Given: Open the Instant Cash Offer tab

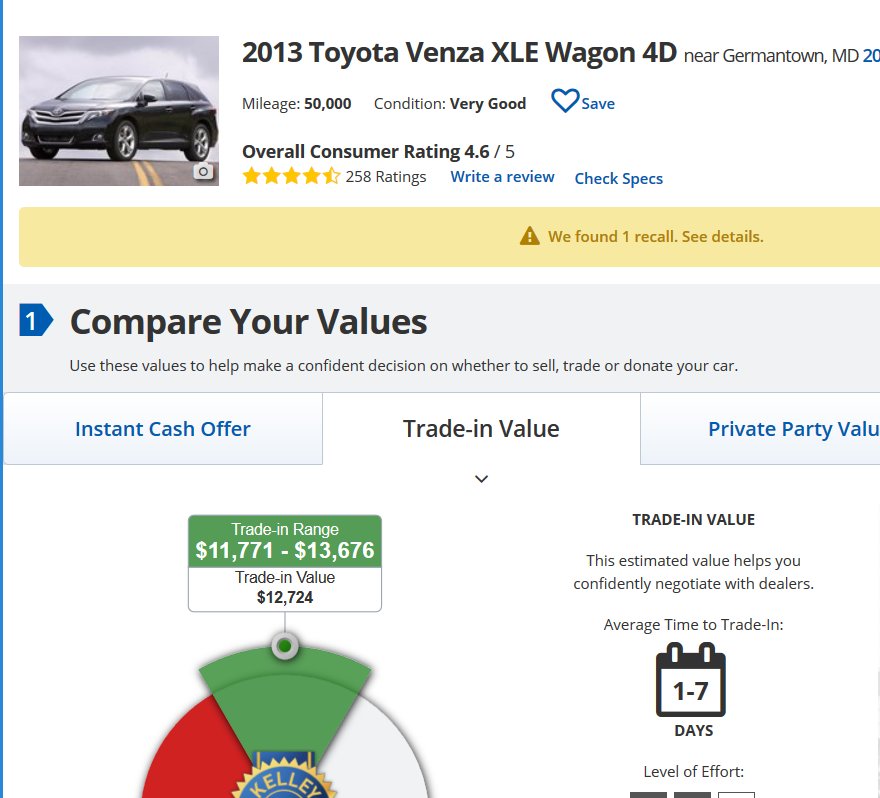Looking at the screenshot, I should tap(163, 429).
